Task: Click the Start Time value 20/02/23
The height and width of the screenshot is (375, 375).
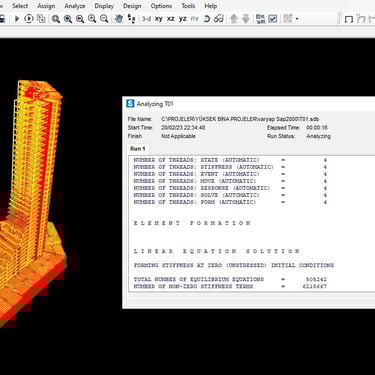Action: point(183,128)
